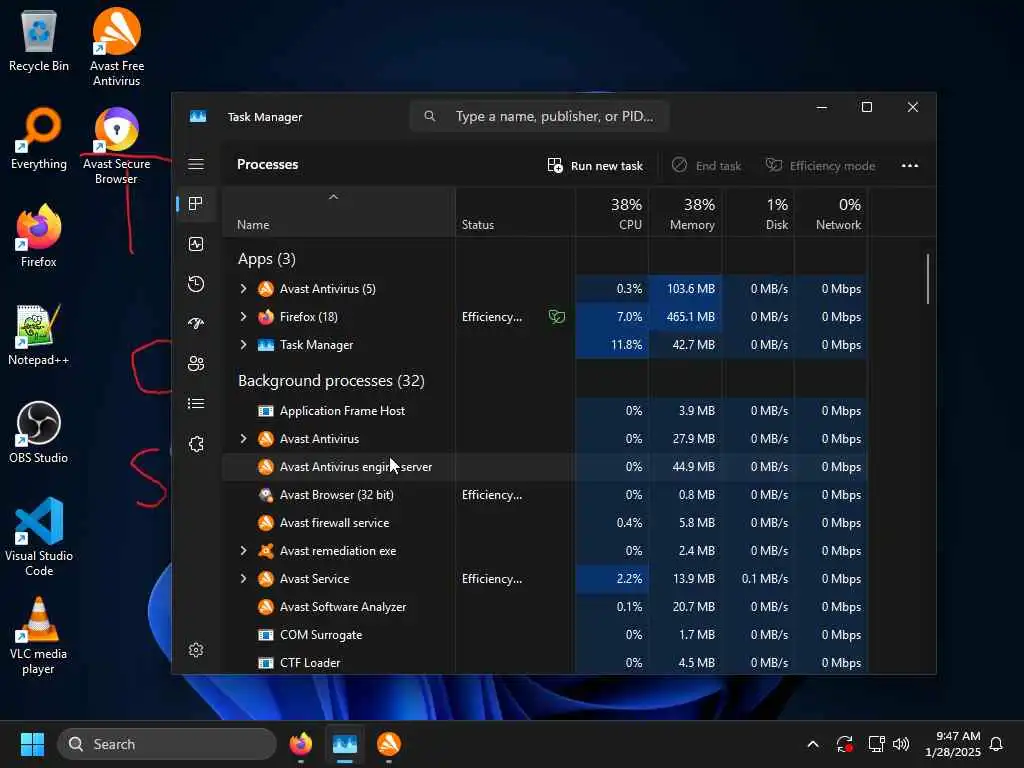Click the Firefox taskbar icon
1024x768 pixels.
300,744
